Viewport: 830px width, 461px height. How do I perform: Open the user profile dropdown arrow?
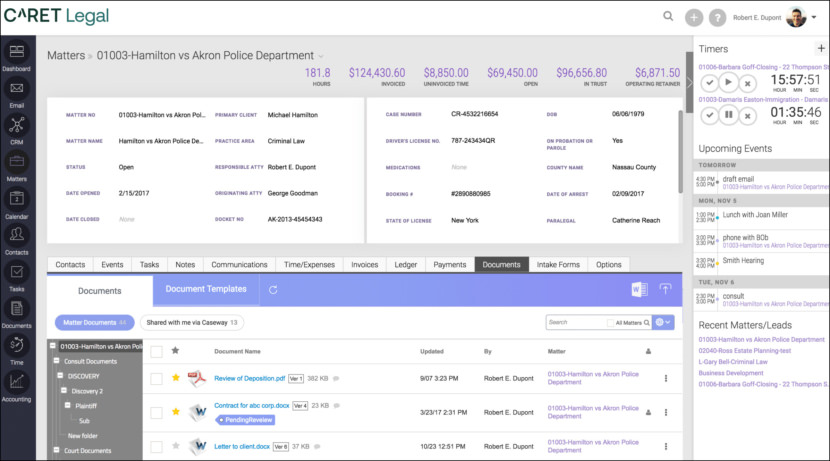pos(814,17)
